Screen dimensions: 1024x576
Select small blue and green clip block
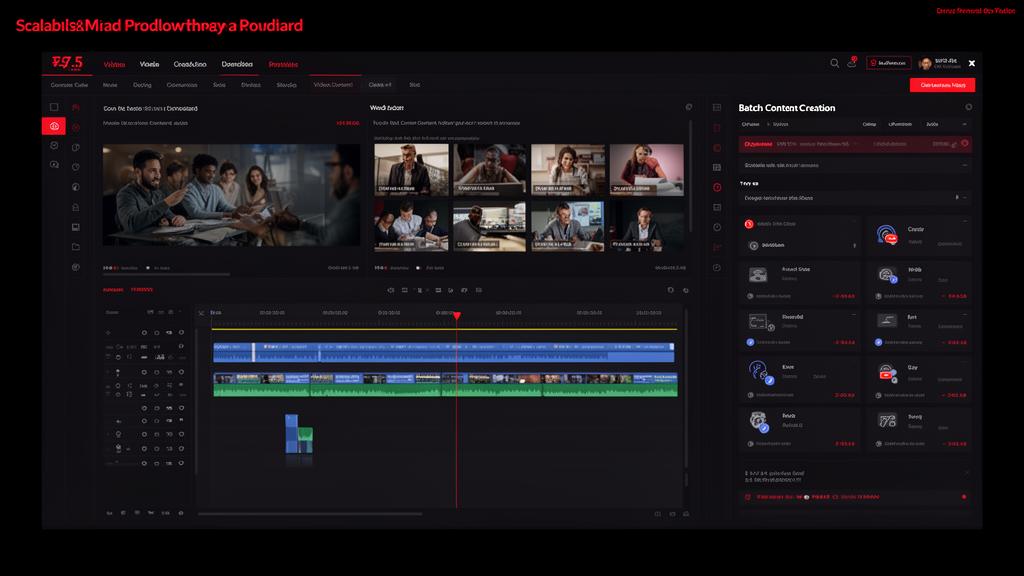coord(298,434)
